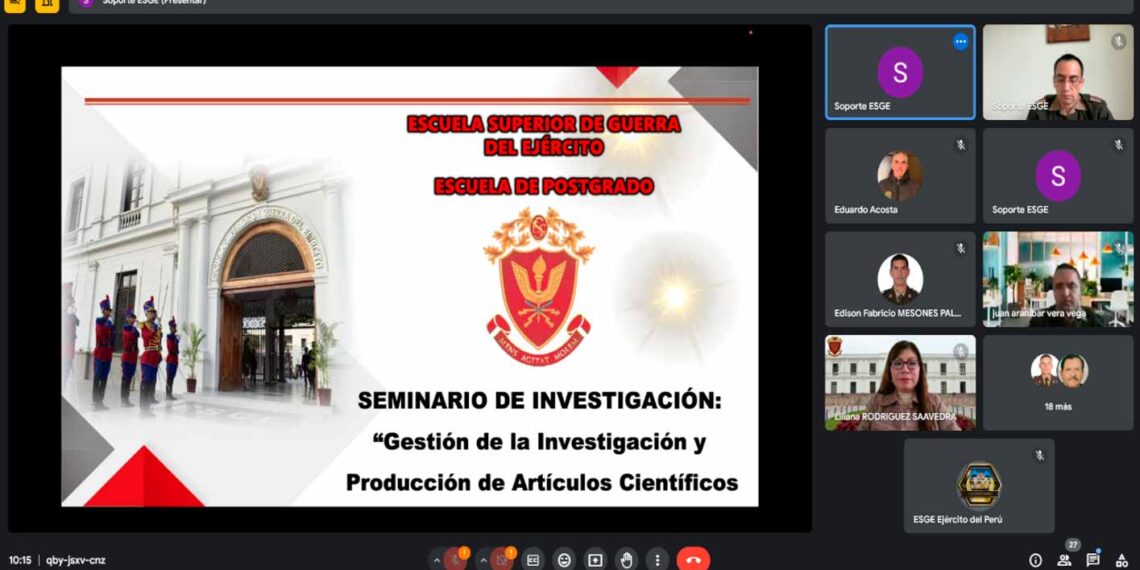Select the Edison Fabricio MESONES participant tile

[x=900, y=279]
